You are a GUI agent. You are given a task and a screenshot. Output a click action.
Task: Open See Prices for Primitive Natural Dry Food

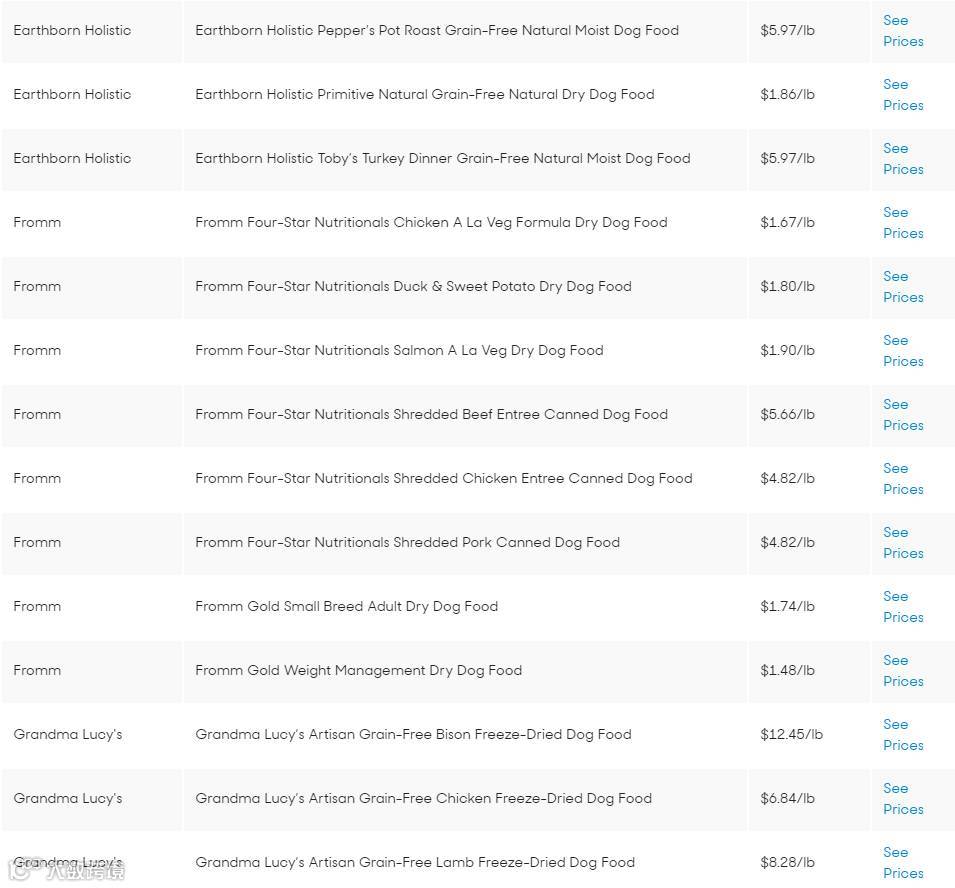[903, 95]
